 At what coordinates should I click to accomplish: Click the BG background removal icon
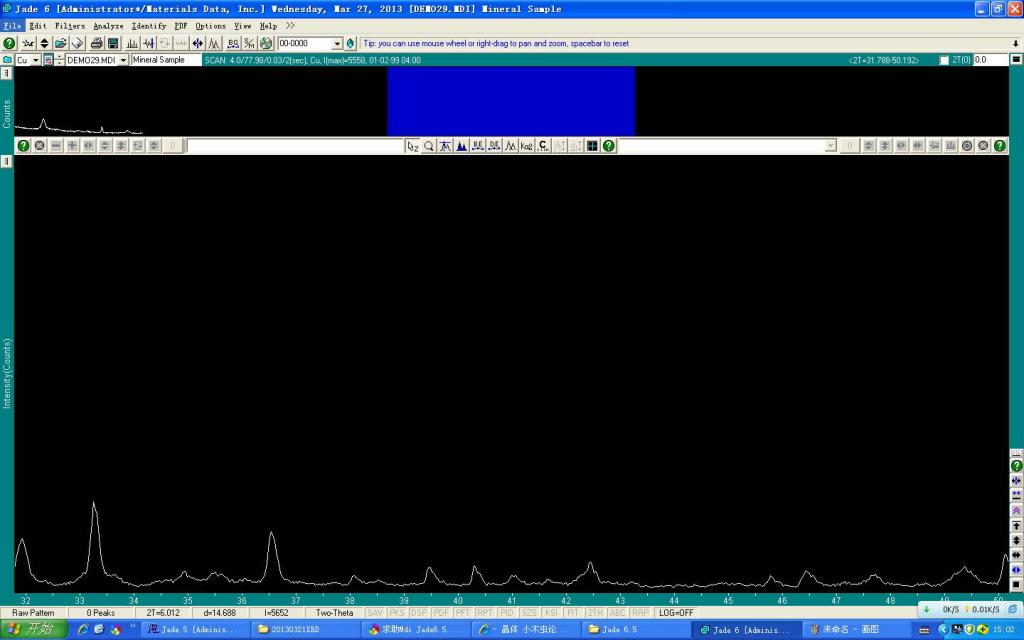(x=233, y=43)
